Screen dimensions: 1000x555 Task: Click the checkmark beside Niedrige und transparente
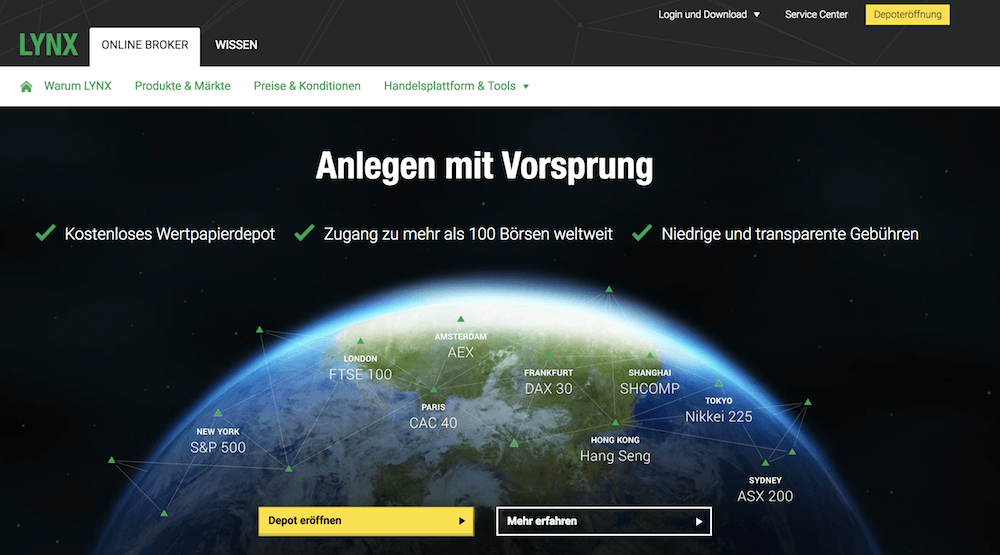pyautogui.click(x=642, y=233)
